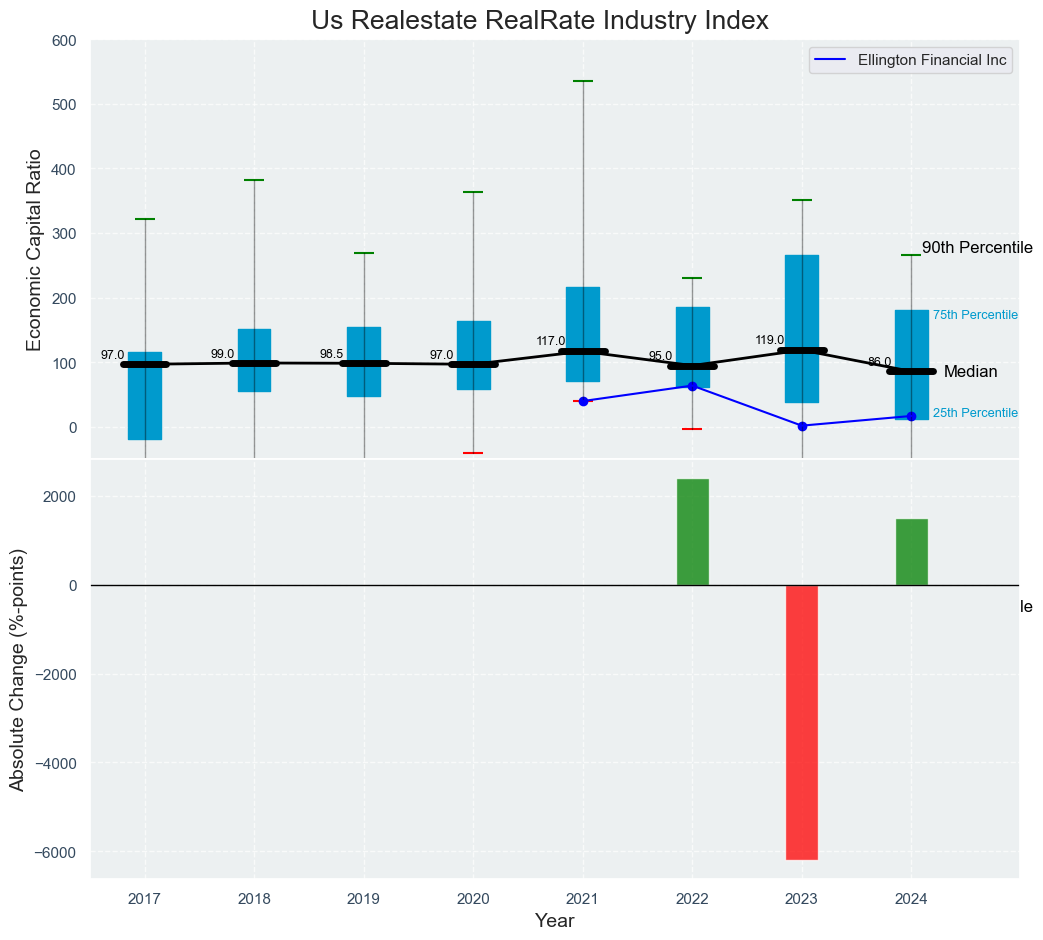The width and height of the screenshot is (1043, 940).
Task: Click the Economic Capital Ratio axis label
Action: pos(34,250)
